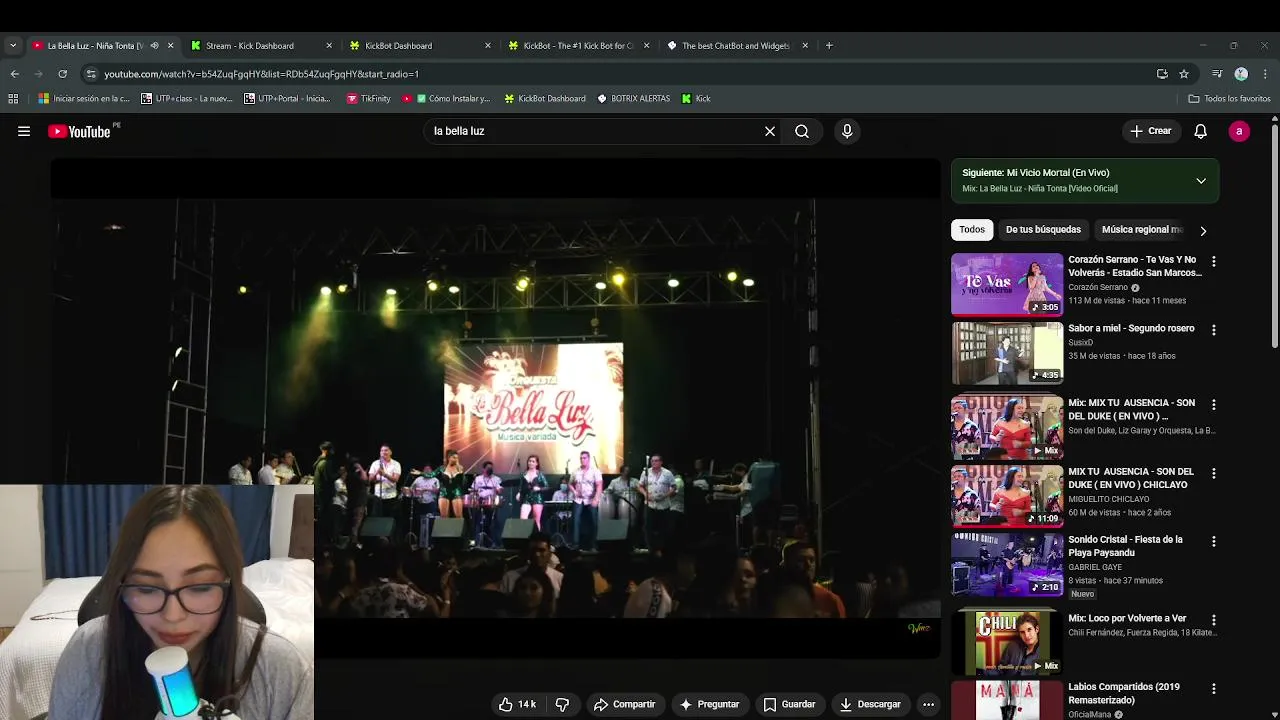
Task: Open Chrome media control icon
Action: pyautogui.click(x=1217, y=73)
